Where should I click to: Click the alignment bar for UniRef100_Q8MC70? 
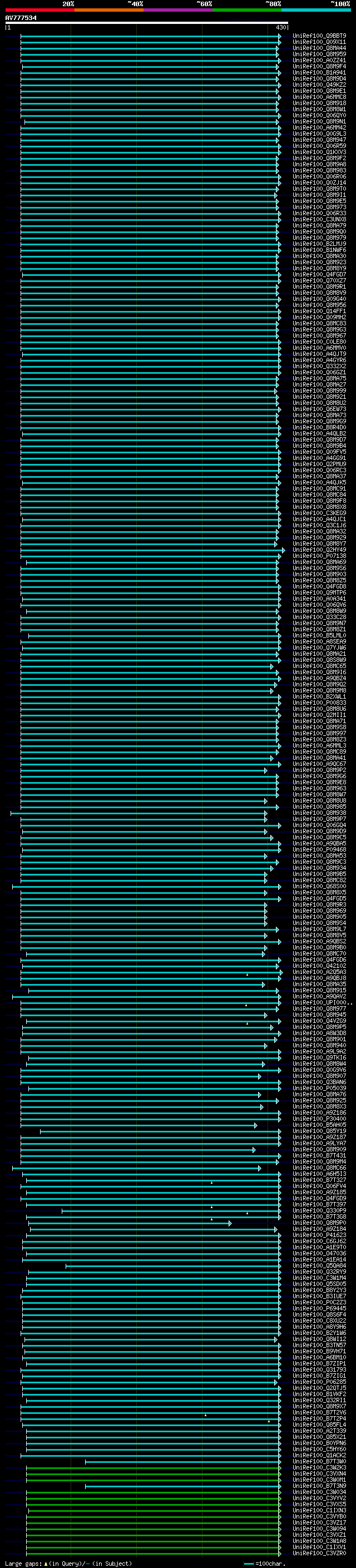point(145,954)
